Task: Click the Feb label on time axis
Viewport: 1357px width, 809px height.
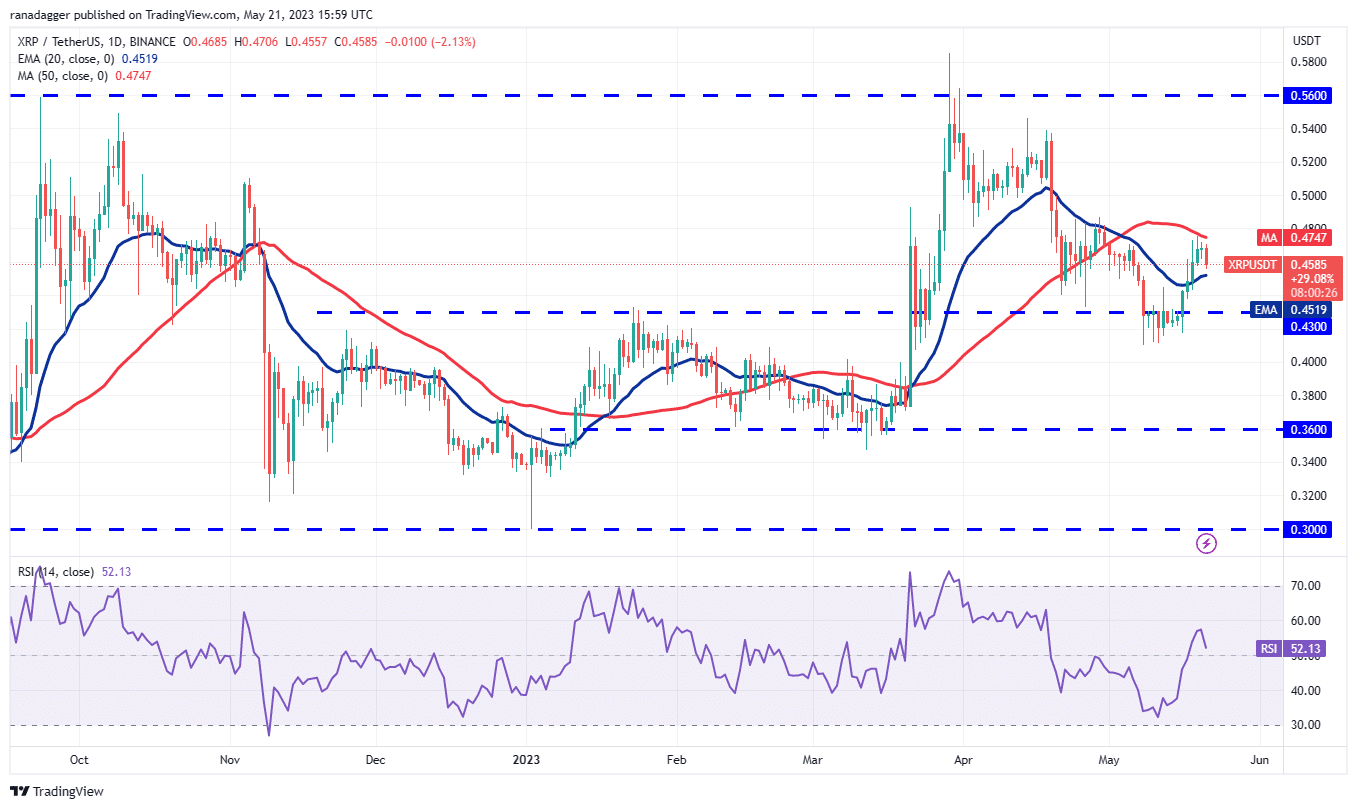Action: [676, 760]
